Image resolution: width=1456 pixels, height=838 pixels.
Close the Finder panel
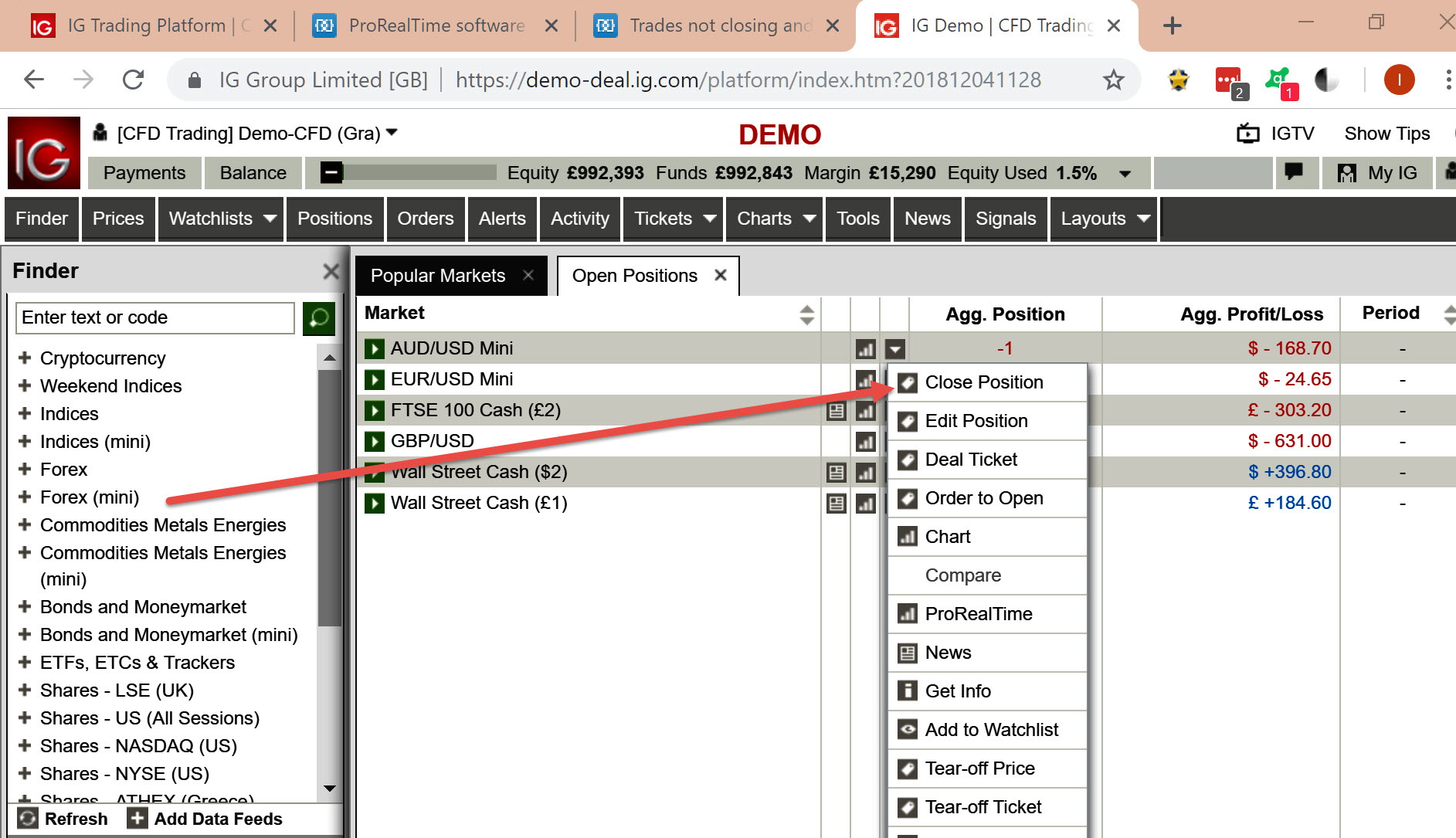tap(331, 271)
